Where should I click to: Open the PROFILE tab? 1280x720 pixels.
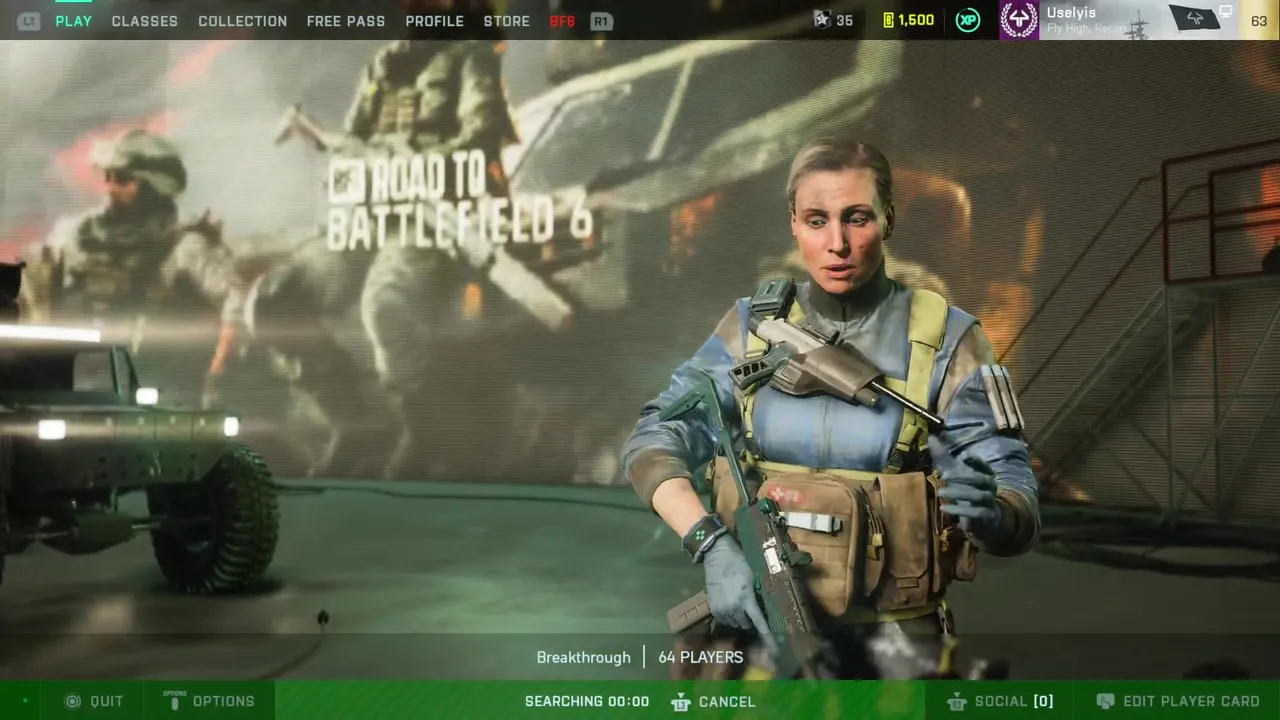(434, 21)
